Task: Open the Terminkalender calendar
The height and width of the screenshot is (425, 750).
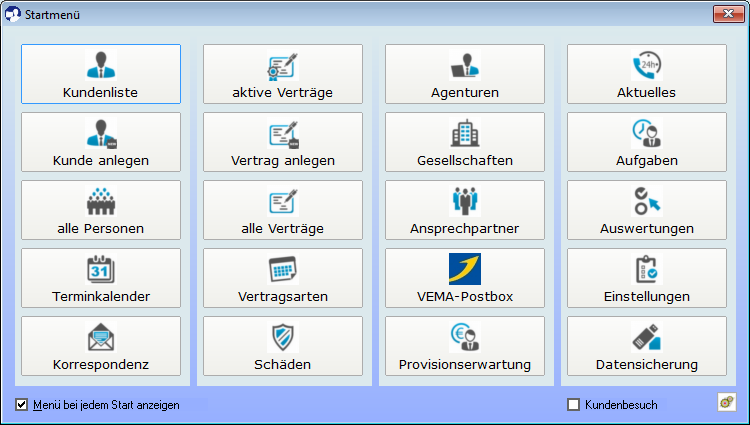Action: (101, 278)
